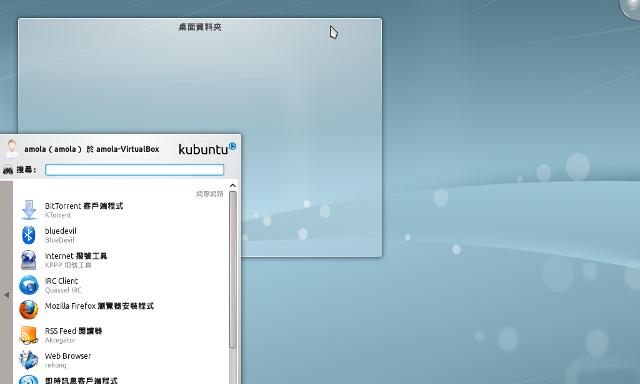The width and height of the screenshot is (640, 384).
Task: Select "bluedevil" entry text
Action: [x=60, y=231]
